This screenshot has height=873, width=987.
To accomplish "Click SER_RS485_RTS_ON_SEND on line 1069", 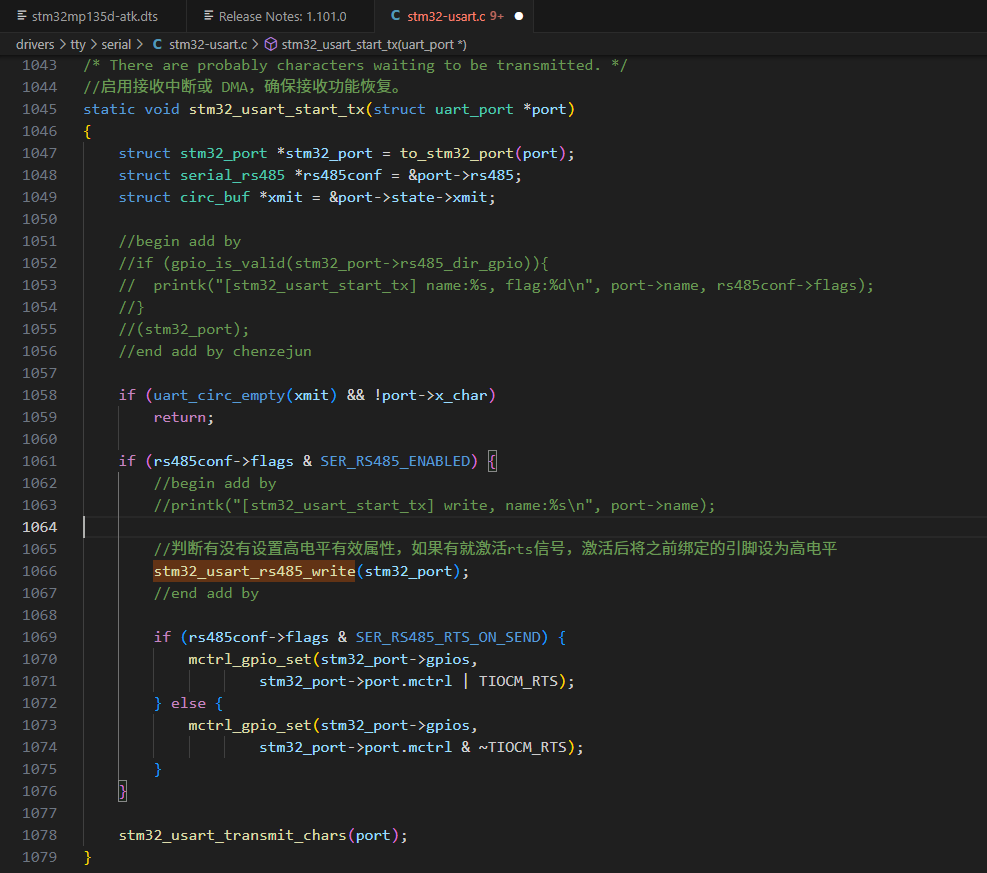I will coord(448,638).
